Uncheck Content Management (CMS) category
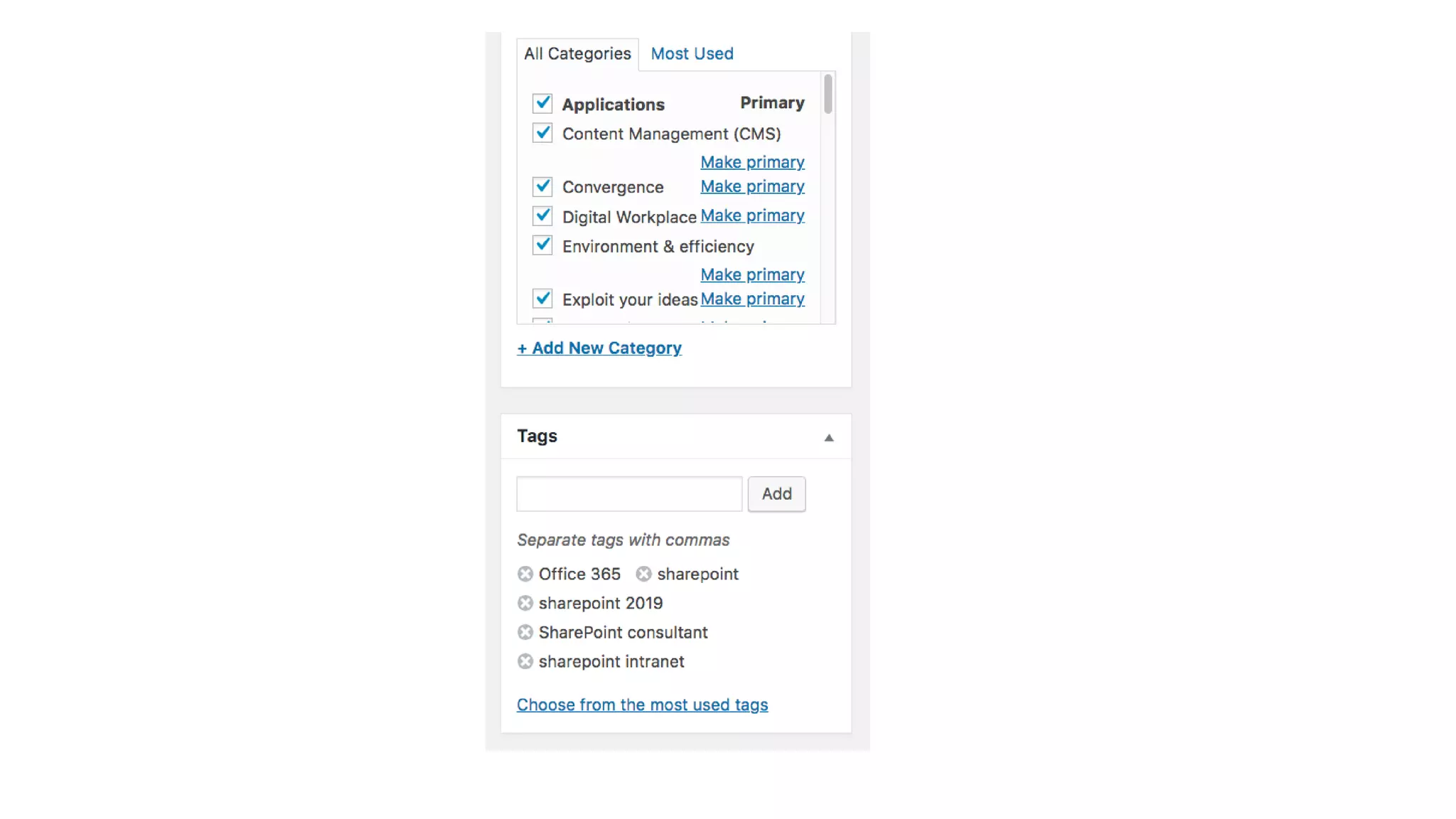Screen dimensions: 1456x819 [x=542, y=133]
